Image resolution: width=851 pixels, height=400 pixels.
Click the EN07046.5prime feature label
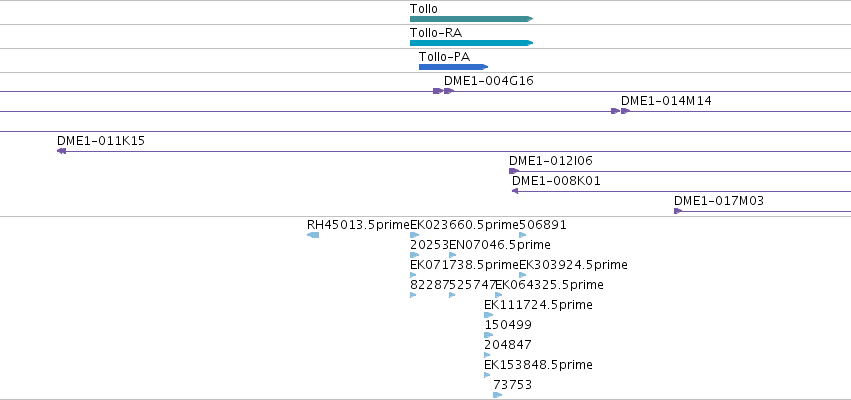point(500,245)
